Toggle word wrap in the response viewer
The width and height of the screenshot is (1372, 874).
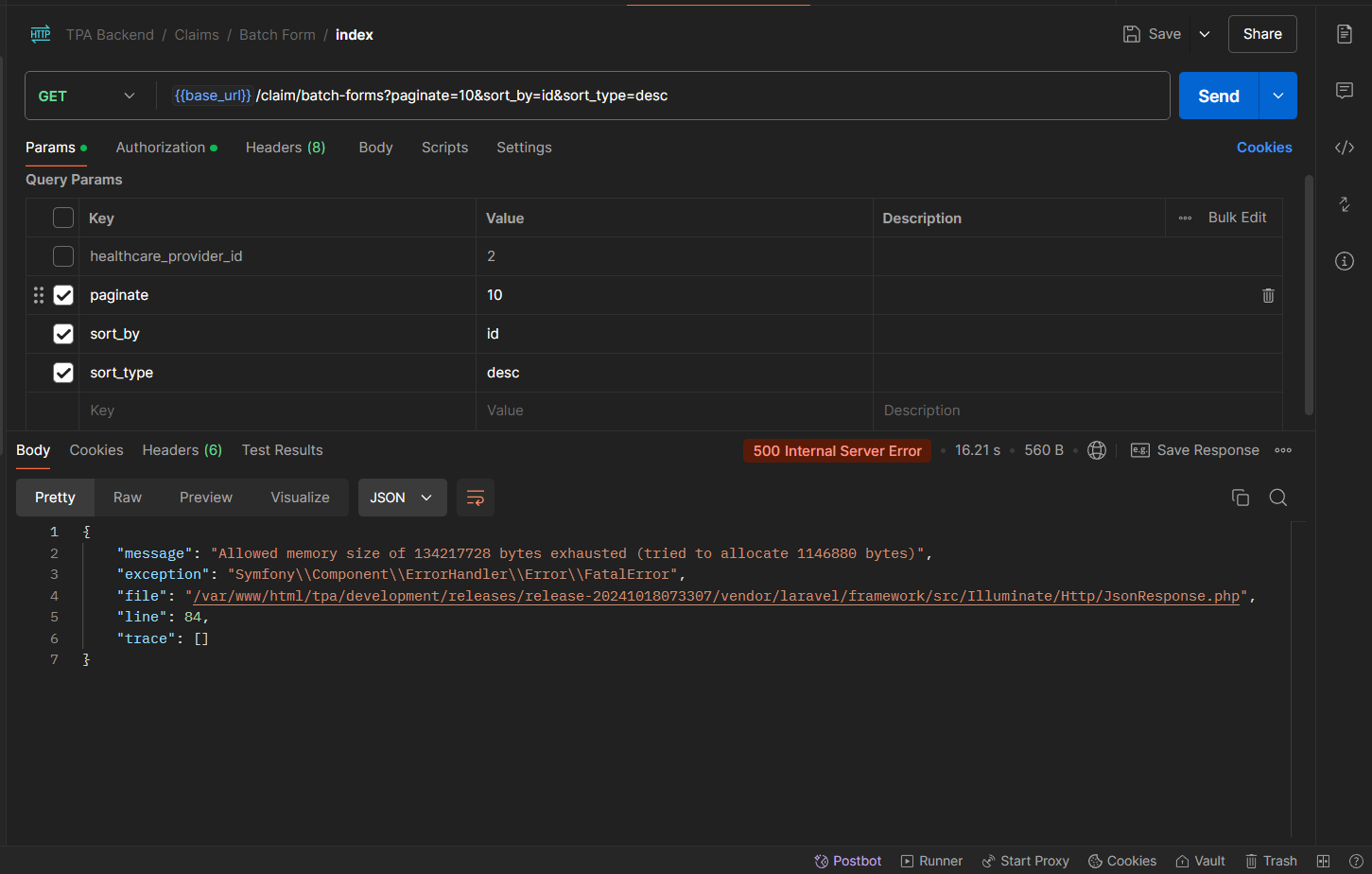pyautogui.click(x=476, y=498)
